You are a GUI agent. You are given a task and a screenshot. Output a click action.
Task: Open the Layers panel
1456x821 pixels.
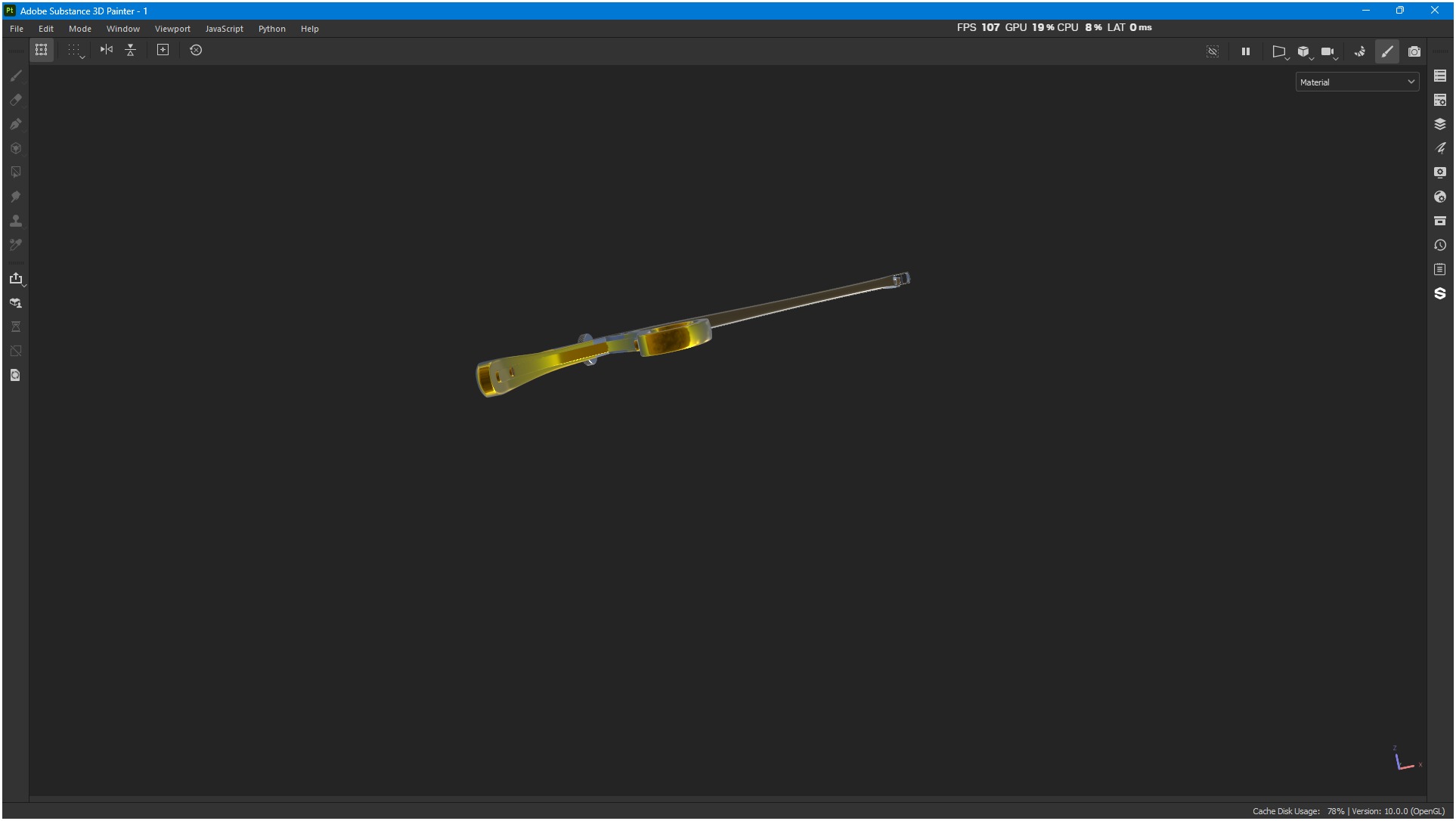[1440, 124]
